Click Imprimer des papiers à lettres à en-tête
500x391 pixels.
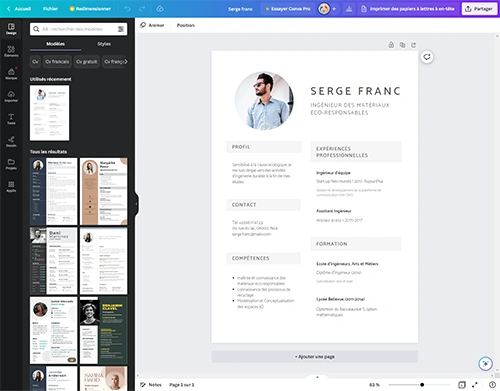(x=408, y=9)
